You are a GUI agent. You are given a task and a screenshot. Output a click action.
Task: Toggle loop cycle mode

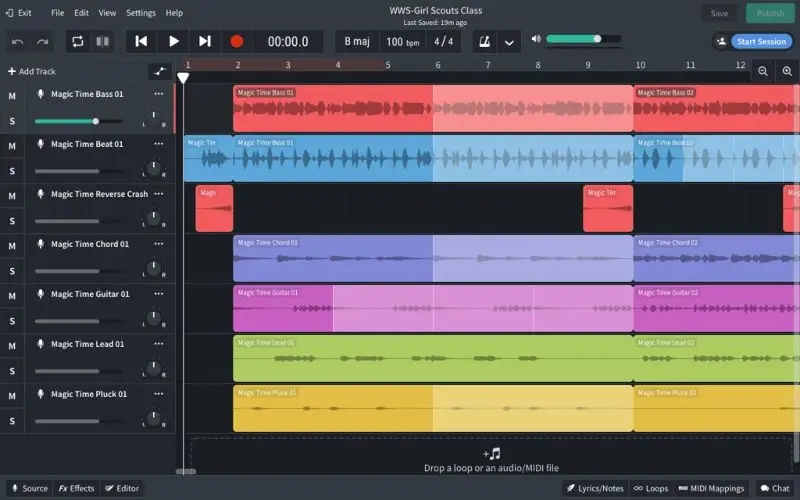pos(76,41)
